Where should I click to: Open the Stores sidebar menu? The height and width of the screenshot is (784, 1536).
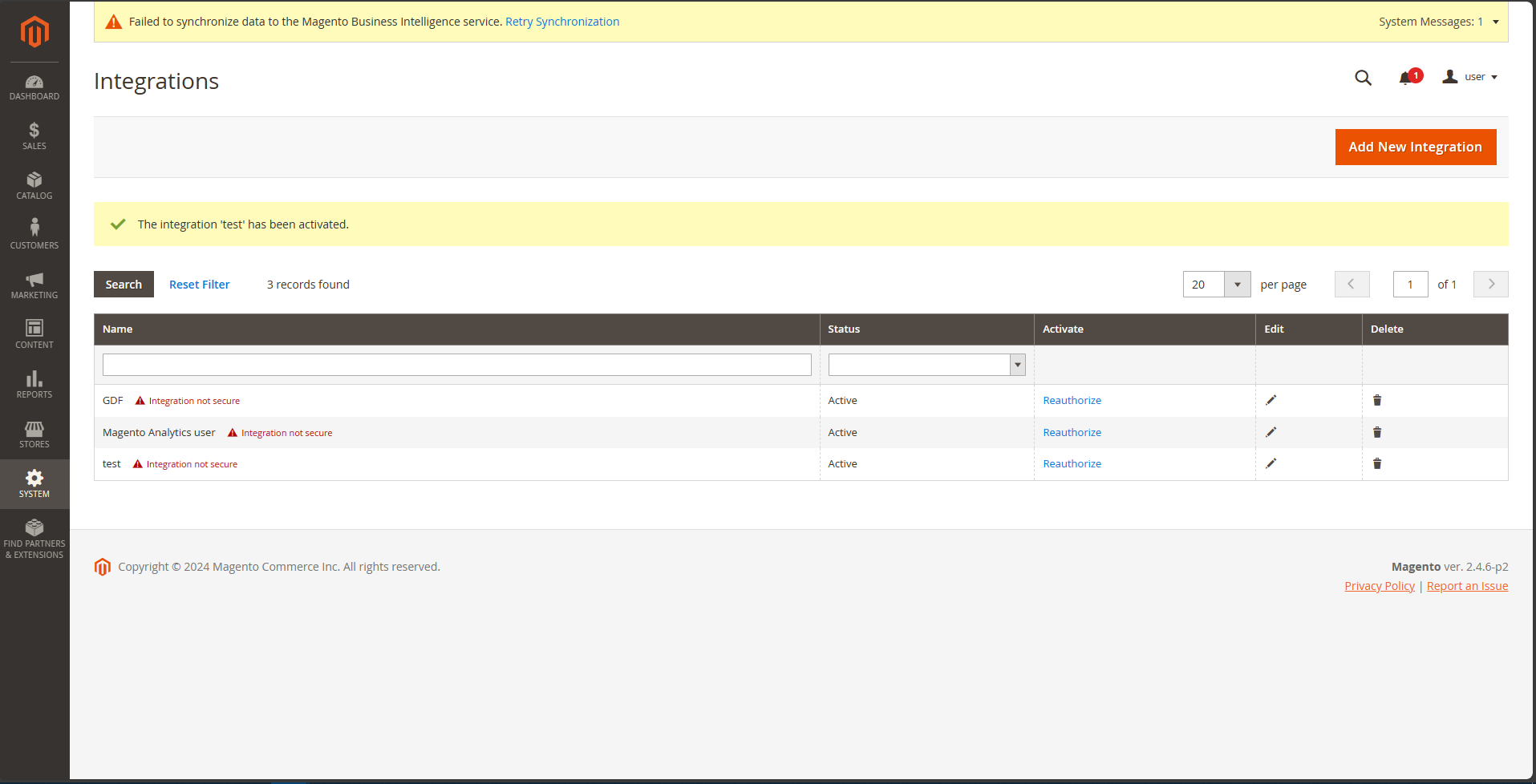pos(34,434)
